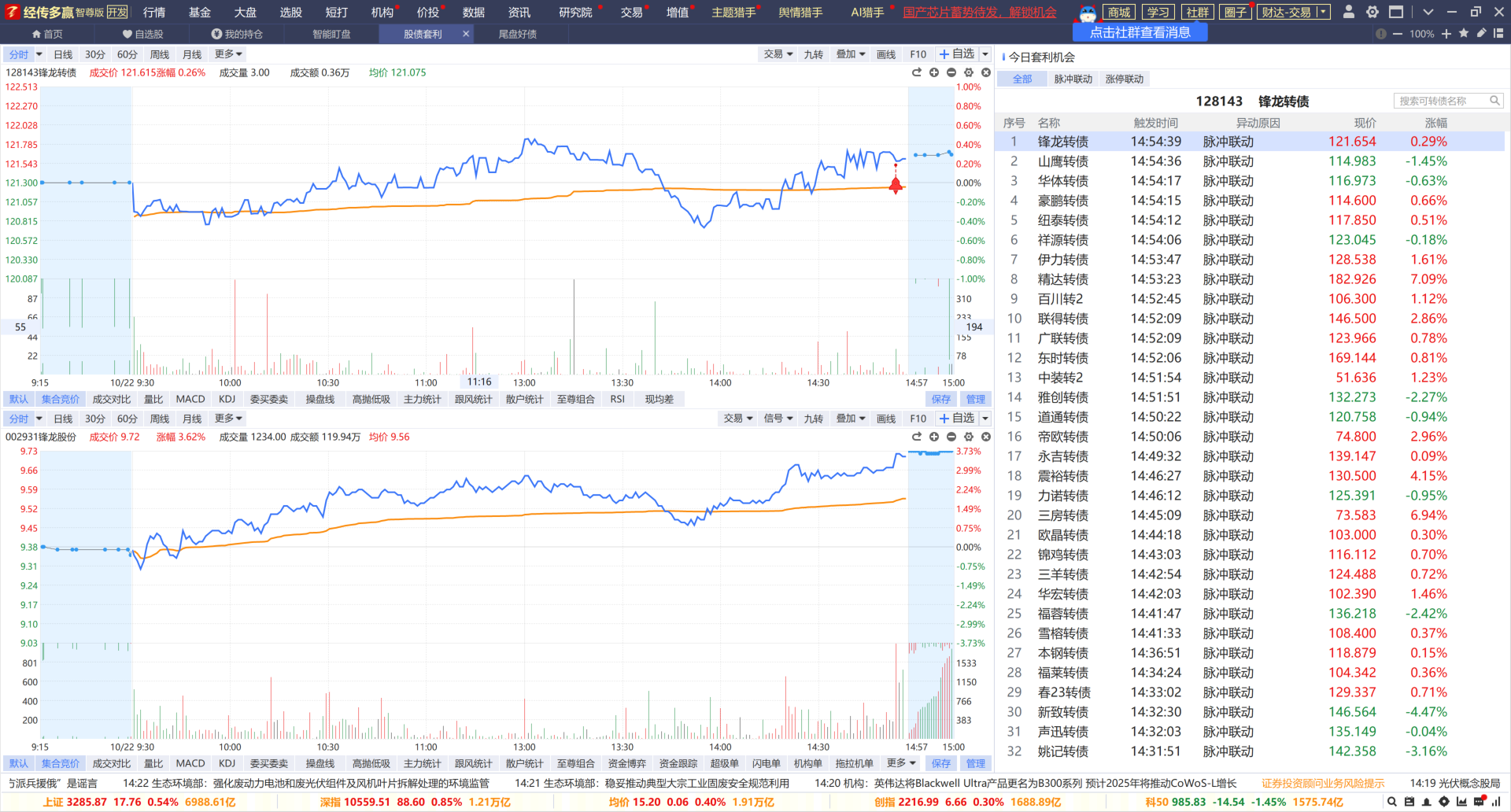
Task: Open alert bell icon in status bar
Action: pyautogui.click(x=1427, y=802)
